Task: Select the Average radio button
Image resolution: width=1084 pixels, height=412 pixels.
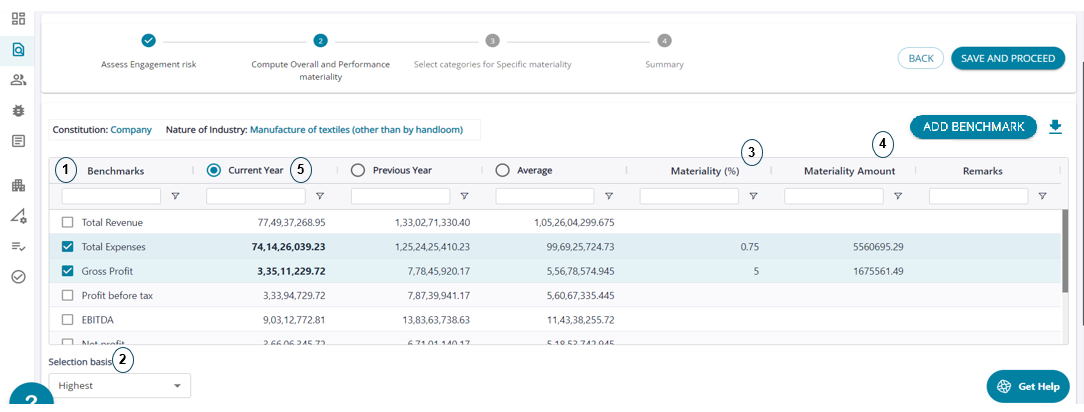Action: [502, 170]
